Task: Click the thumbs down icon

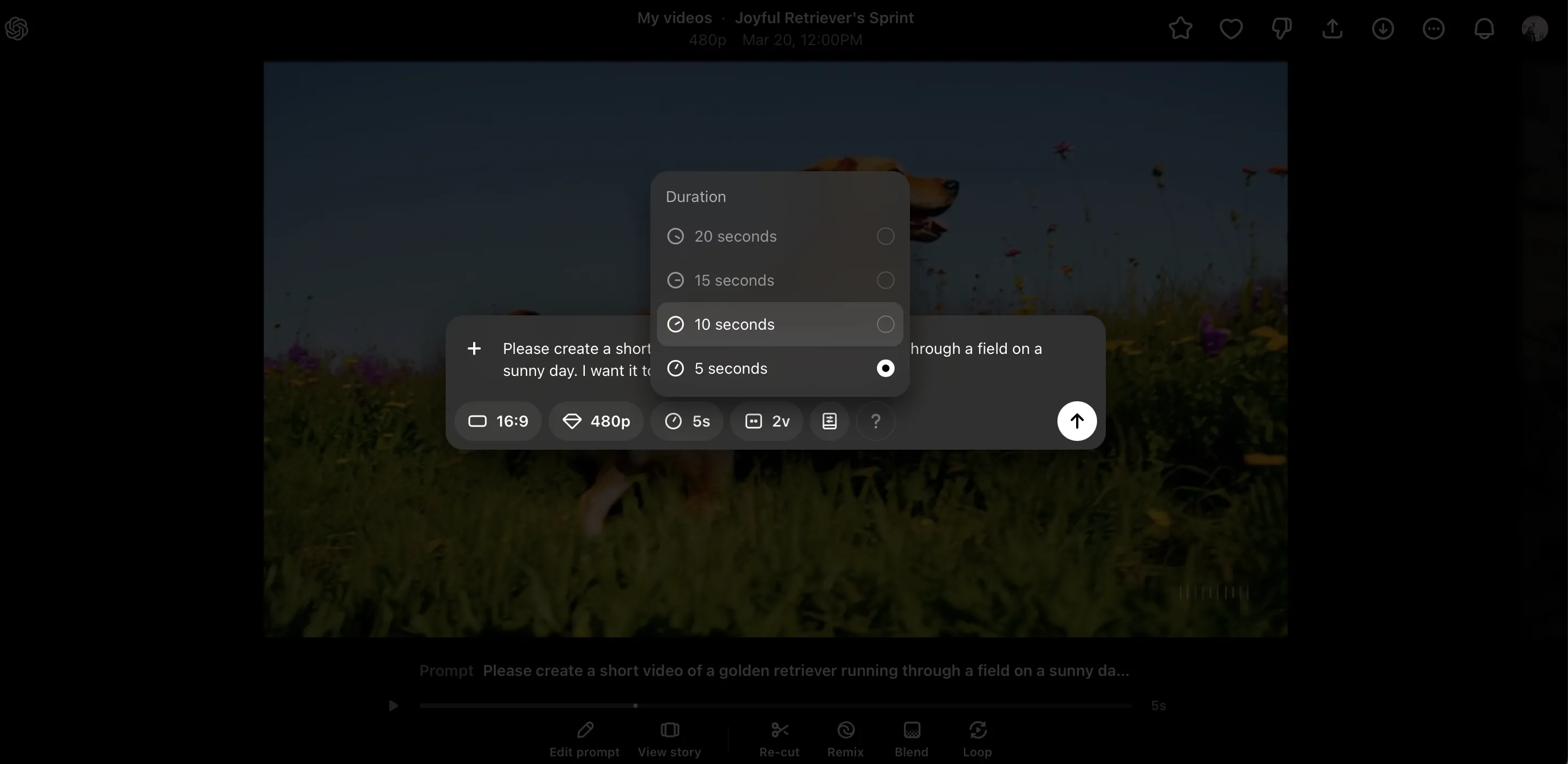Action: click(1281, 29)
